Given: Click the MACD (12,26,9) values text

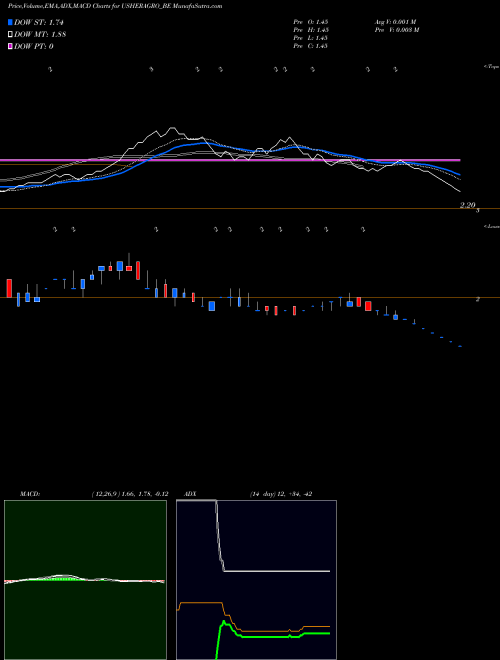Looking at the screenshot, I should pos(130,494).
